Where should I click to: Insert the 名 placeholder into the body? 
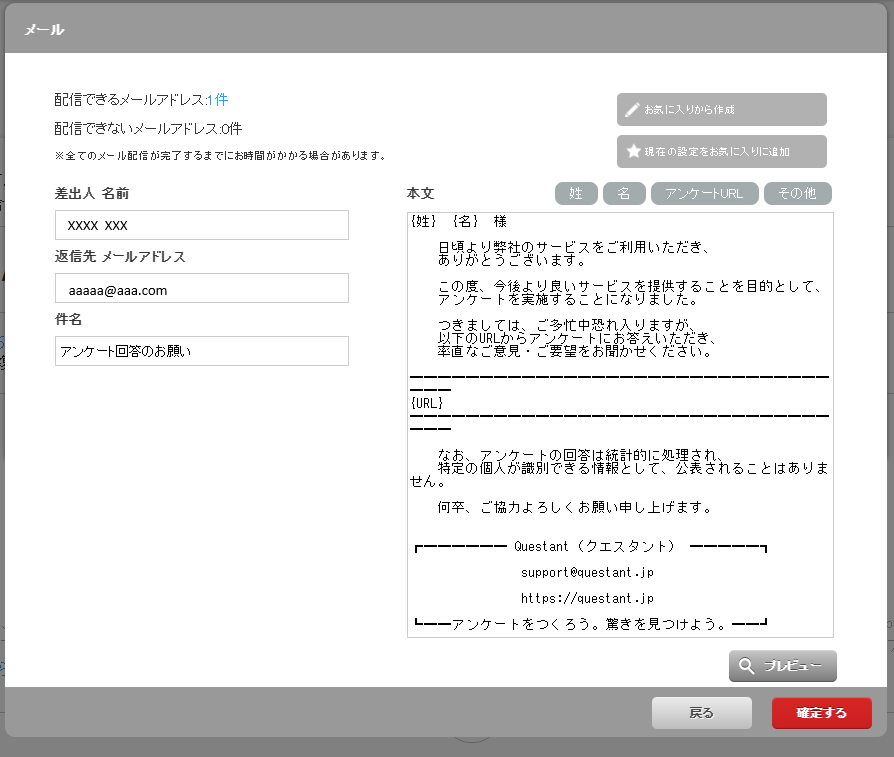pyautogui.click(x=624, y=194)
